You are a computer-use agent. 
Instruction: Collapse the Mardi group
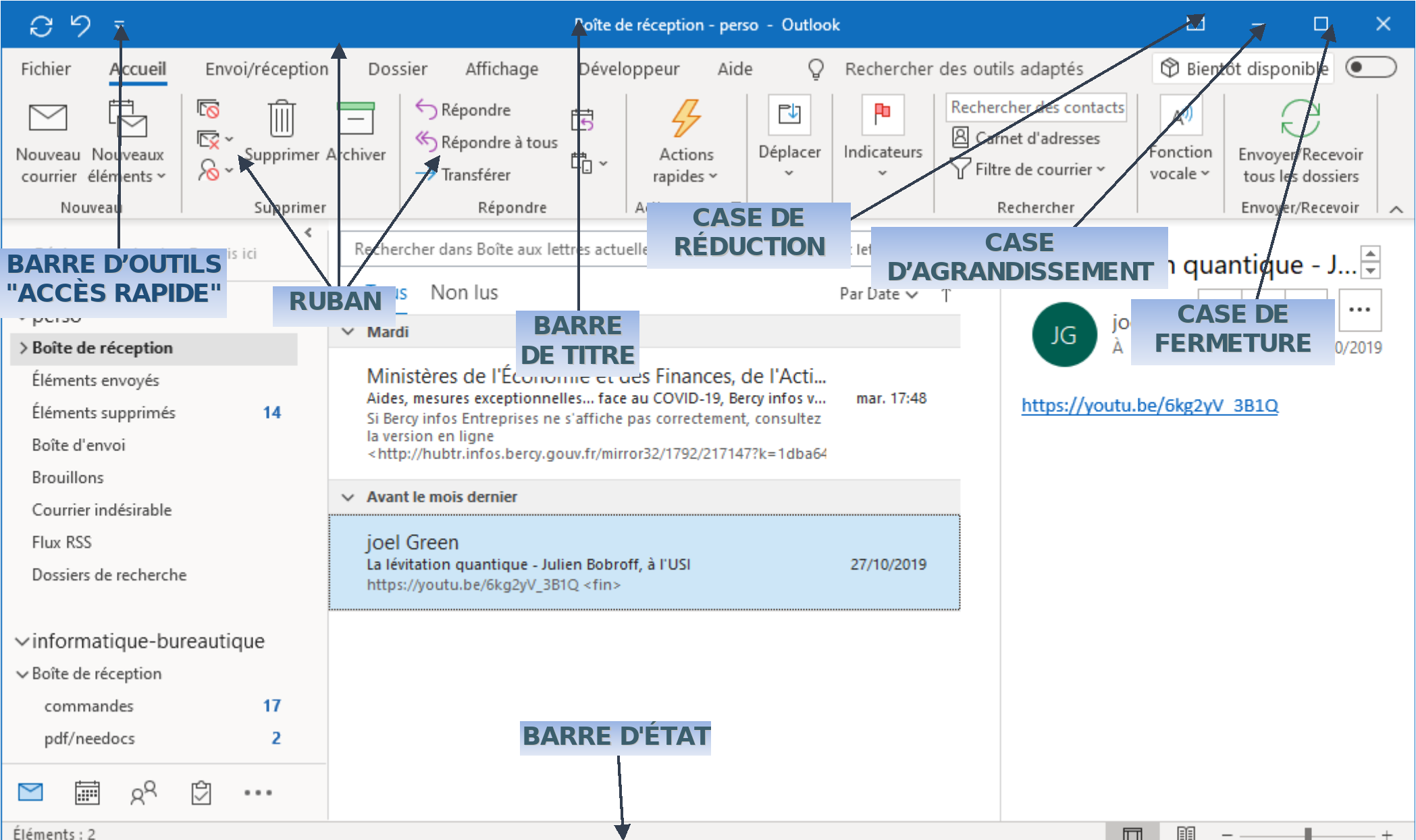[348, 332]
